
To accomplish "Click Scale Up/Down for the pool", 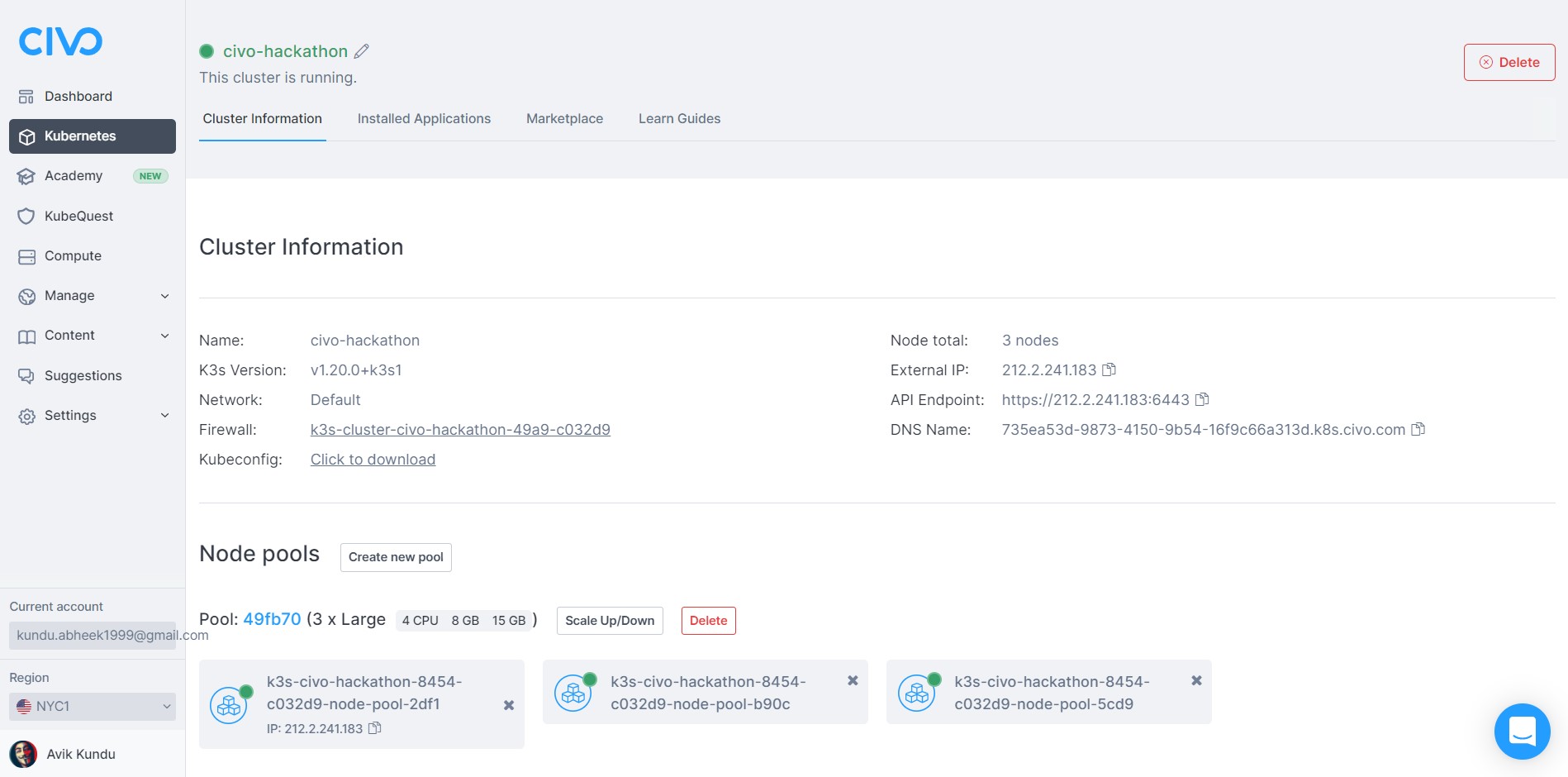I will 610,621.
